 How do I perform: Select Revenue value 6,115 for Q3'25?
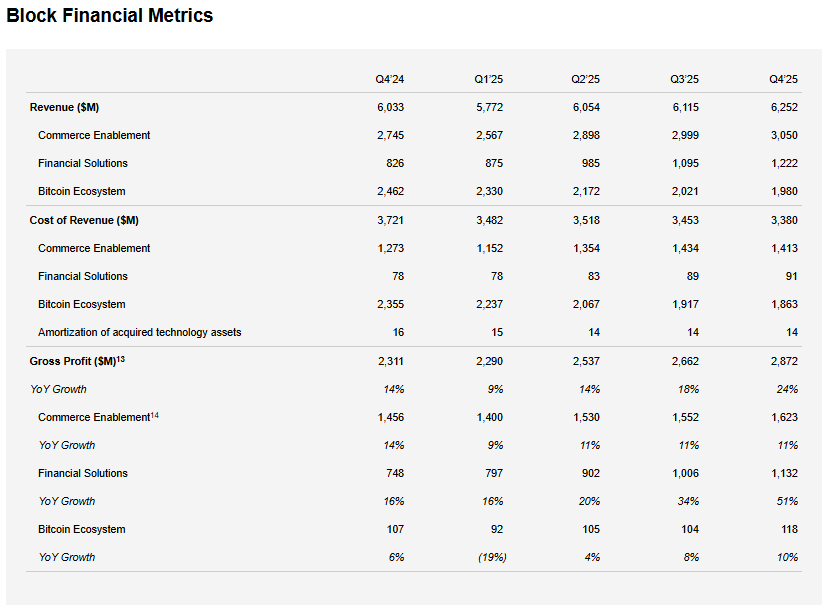pyautogui.click(x=685, y=107)
